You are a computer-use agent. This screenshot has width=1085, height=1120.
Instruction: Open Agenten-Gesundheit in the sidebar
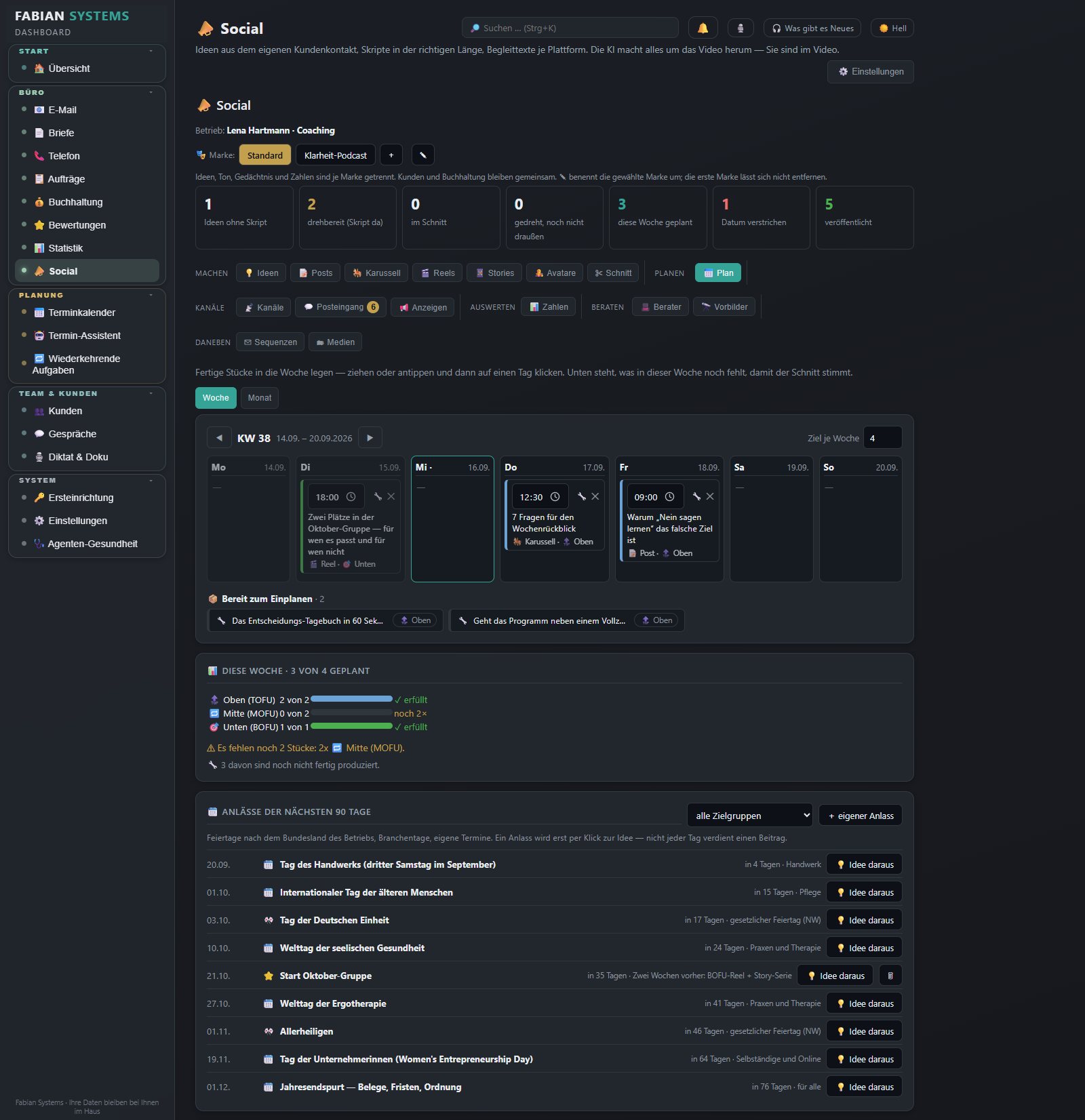point(87,544)
